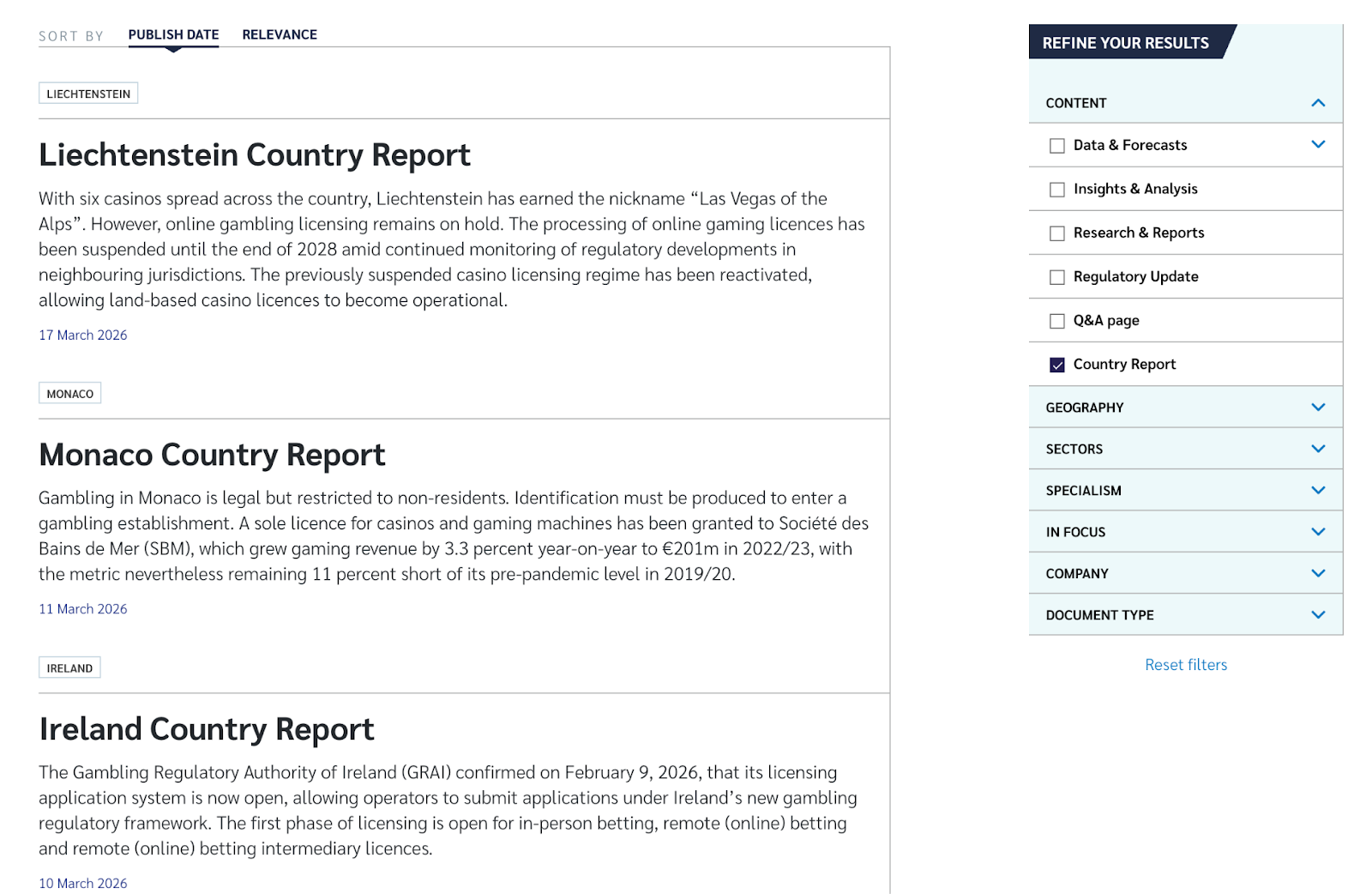This screenshot has height=894, width=1372.
Task: Expand the IN FOCUS filter section
Action: coord(1185,532)
